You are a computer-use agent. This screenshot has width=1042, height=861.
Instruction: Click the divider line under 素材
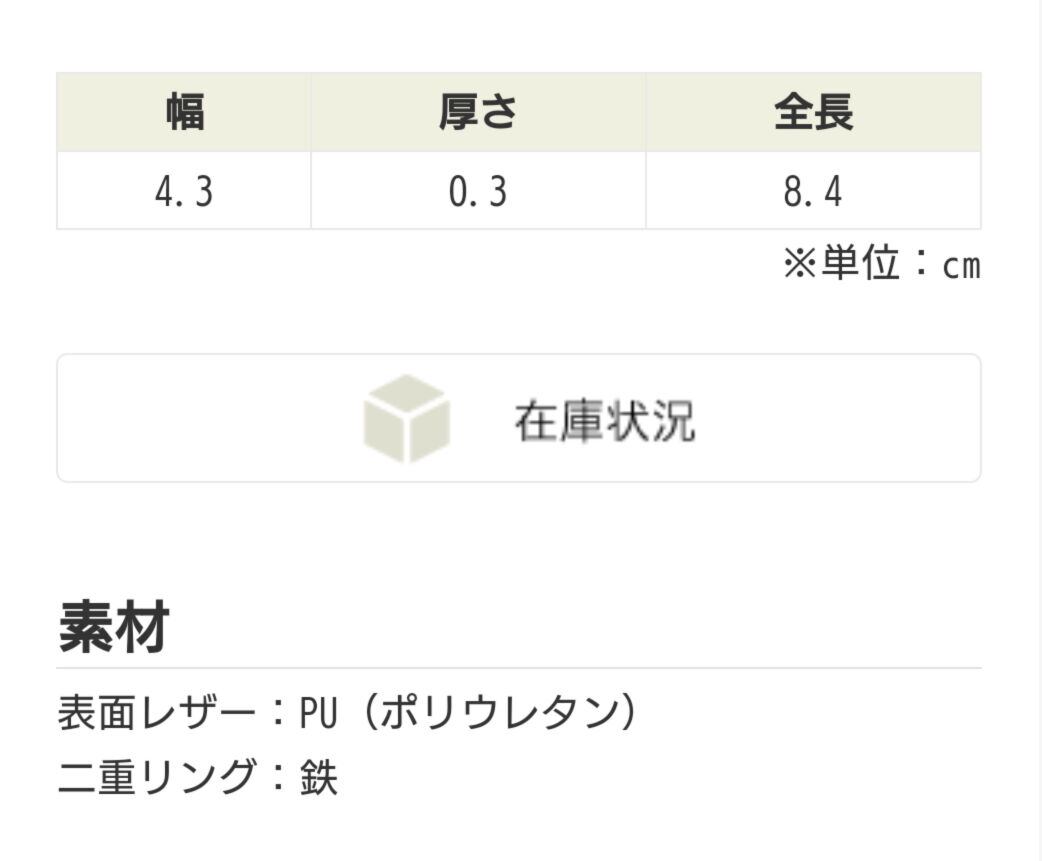pos(518,668)
